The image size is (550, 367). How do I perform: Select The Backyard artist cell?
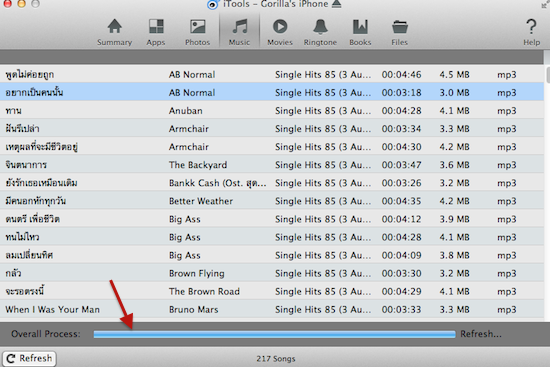coord(198,165)
